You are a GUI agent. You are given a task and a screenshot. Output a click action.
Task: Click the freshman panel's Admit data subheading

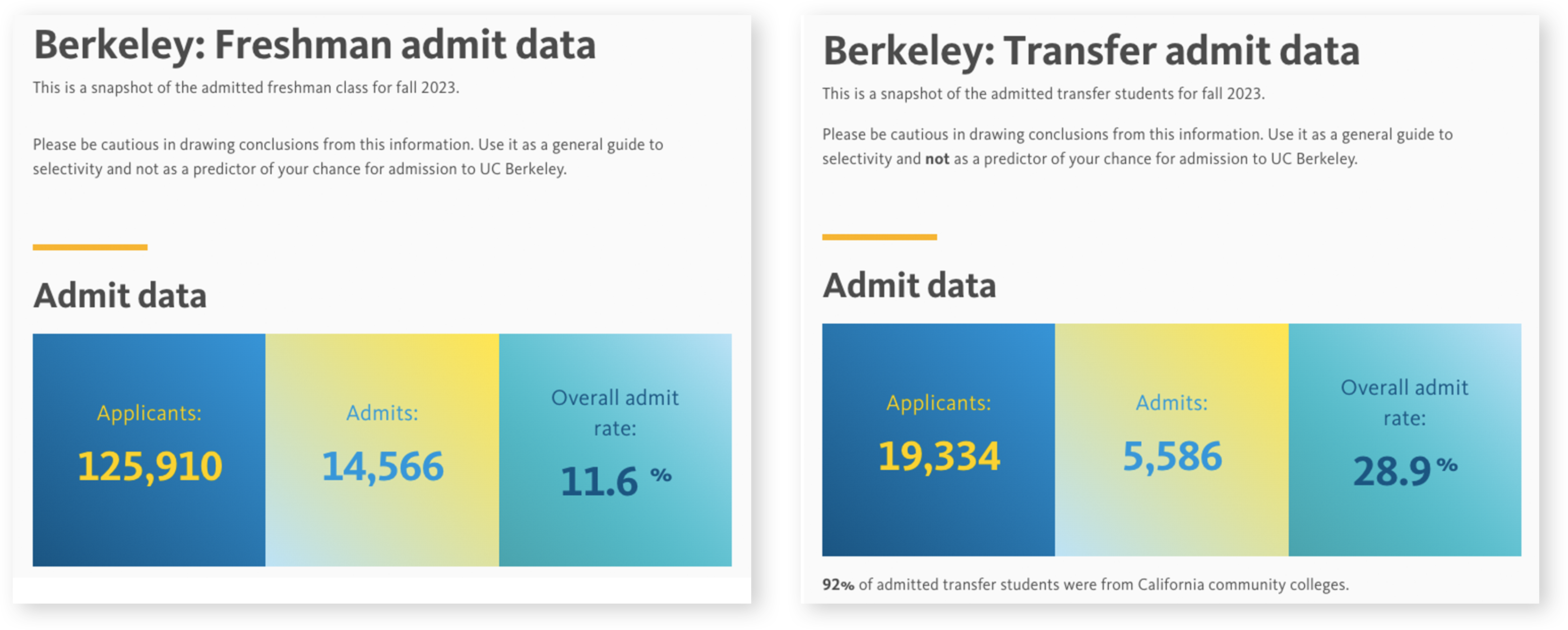point(120,296)
